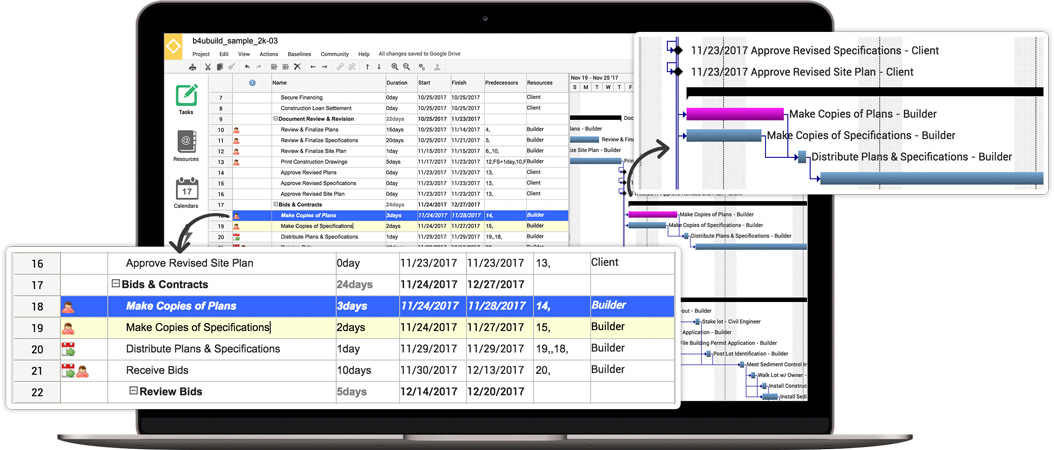Click the print icon in toolbar
This screenshot has width=1054, height=450.
193,67
